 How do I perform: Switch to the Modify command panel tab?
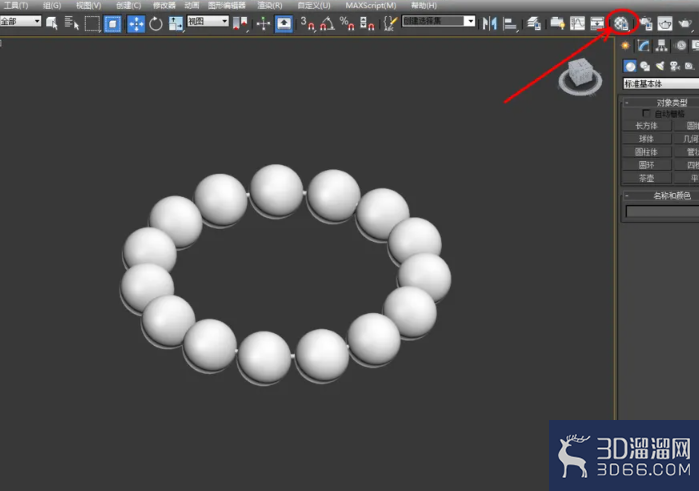[643, 45]
